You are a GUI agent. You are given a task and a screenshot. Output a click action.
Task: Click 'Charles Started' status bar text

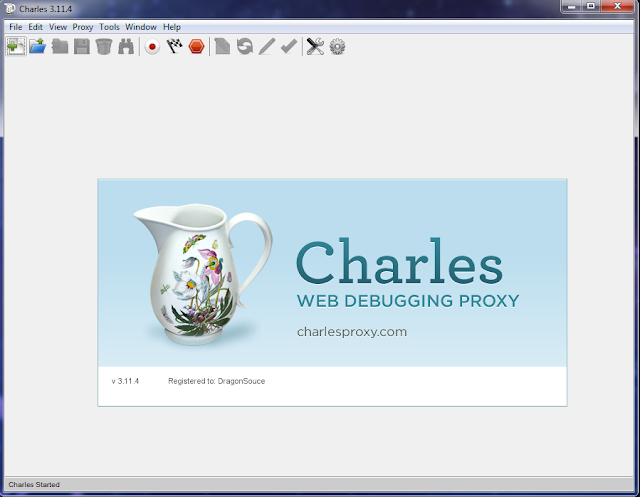(x=34, y=484)
